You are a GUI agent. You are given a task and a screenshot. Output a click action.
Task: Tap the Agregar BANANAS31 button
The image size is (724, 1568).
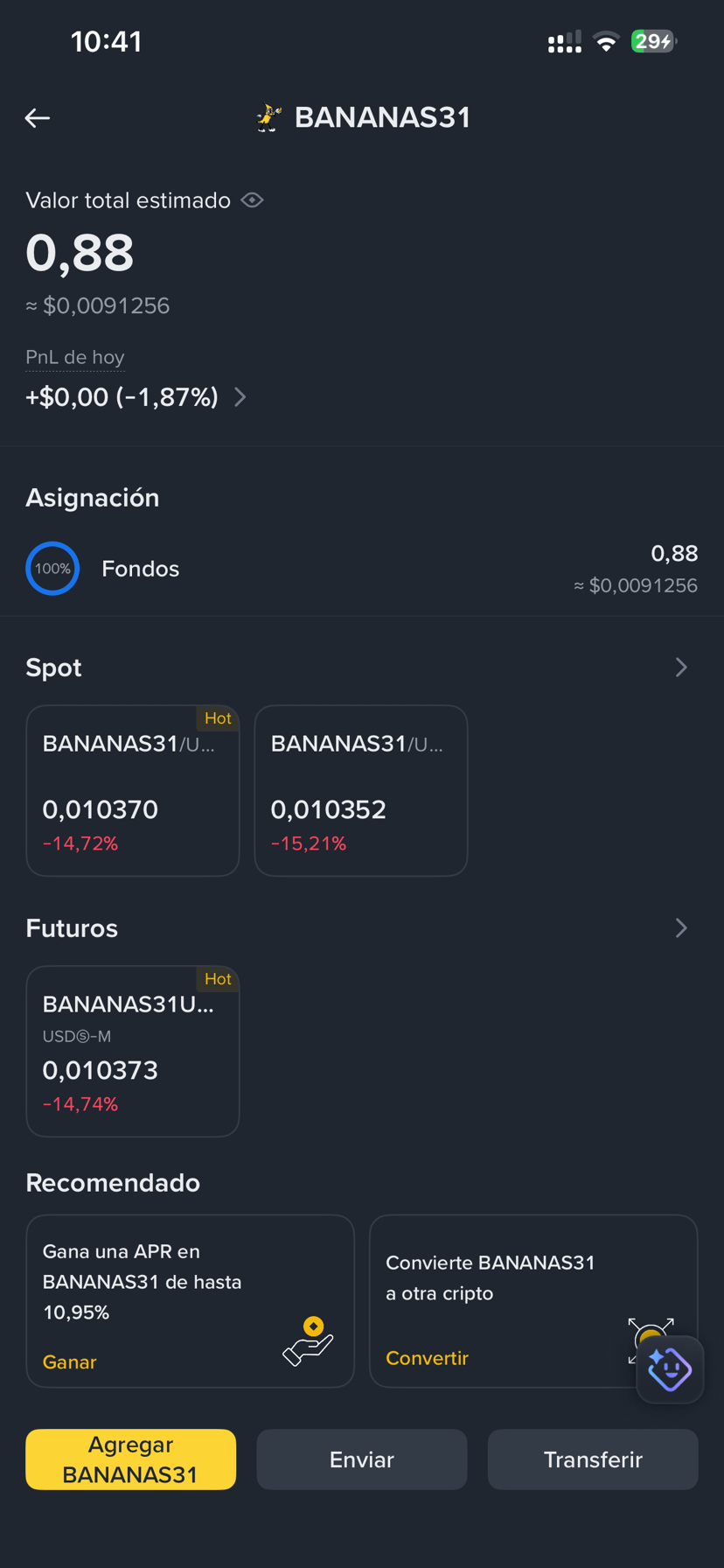click(x=131, y=1459)
